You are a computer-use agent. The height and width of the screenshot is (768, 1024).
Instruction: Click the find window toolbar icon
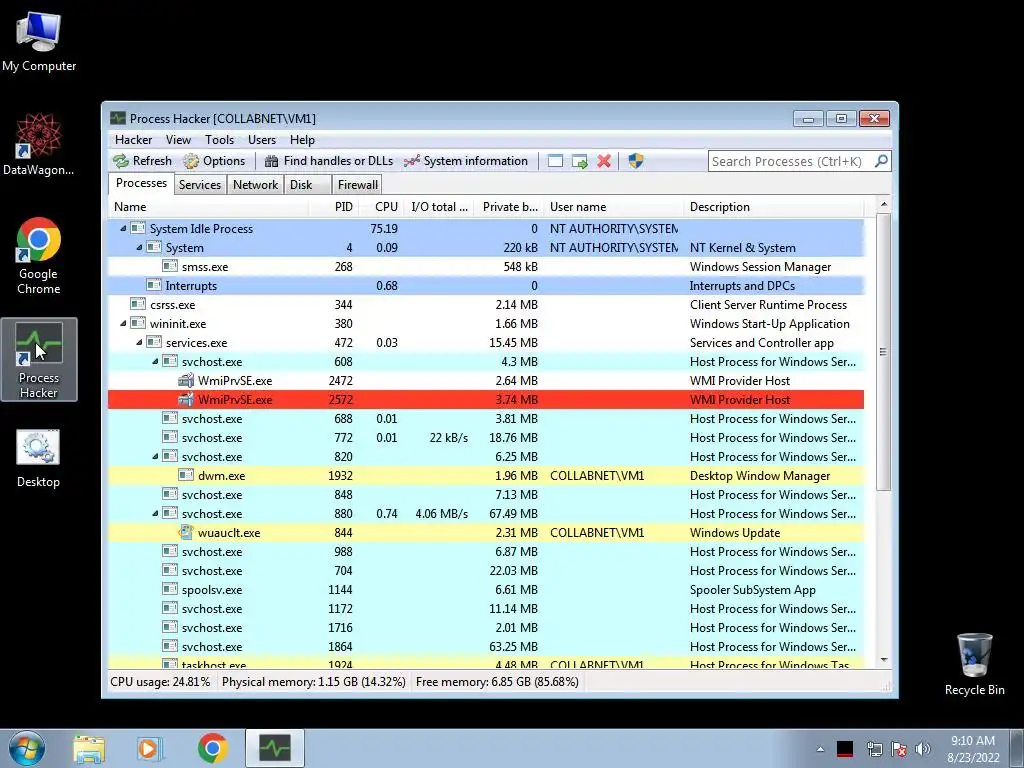555,161
